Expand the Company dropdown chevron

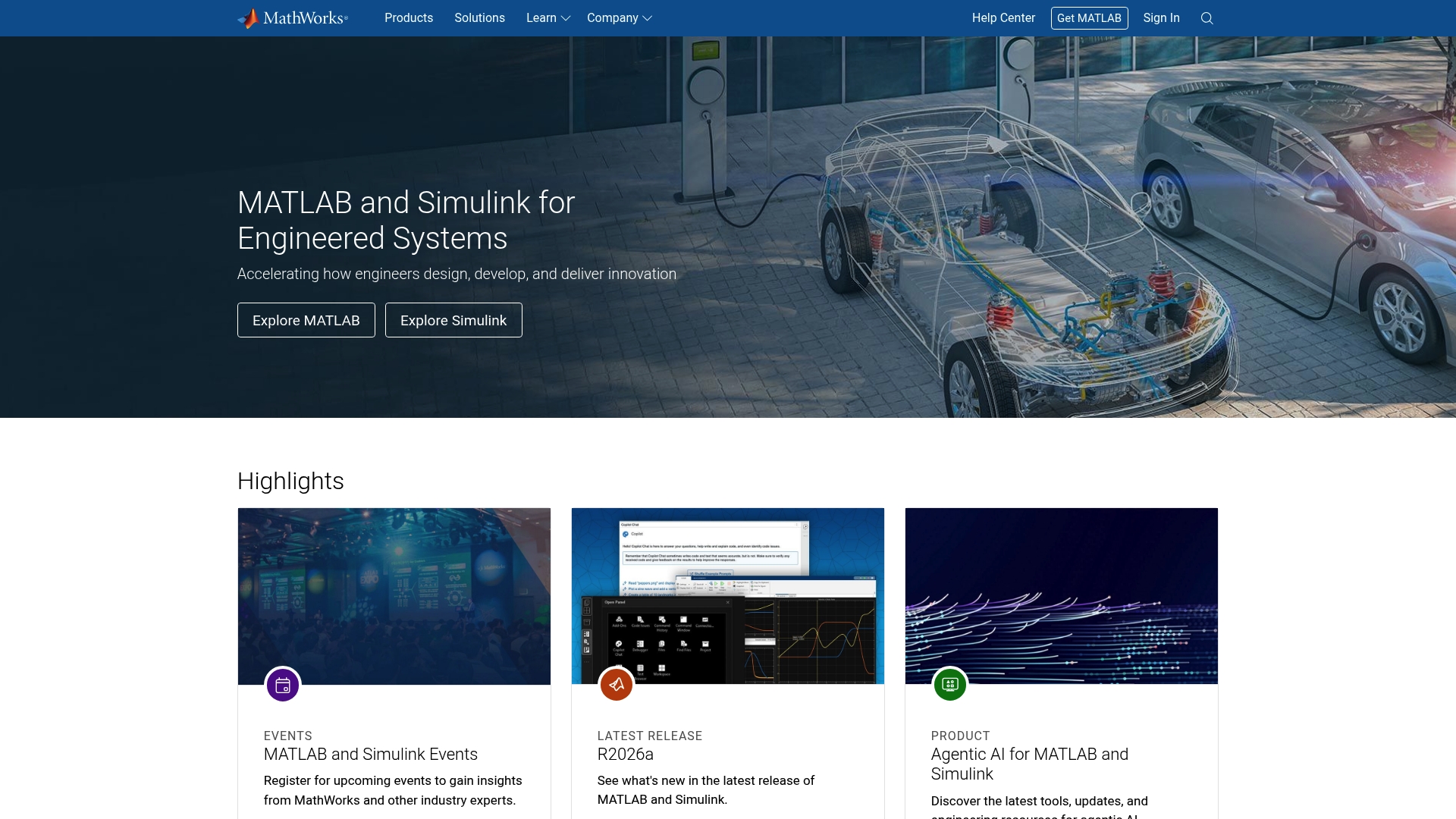(x=648, y=19)
